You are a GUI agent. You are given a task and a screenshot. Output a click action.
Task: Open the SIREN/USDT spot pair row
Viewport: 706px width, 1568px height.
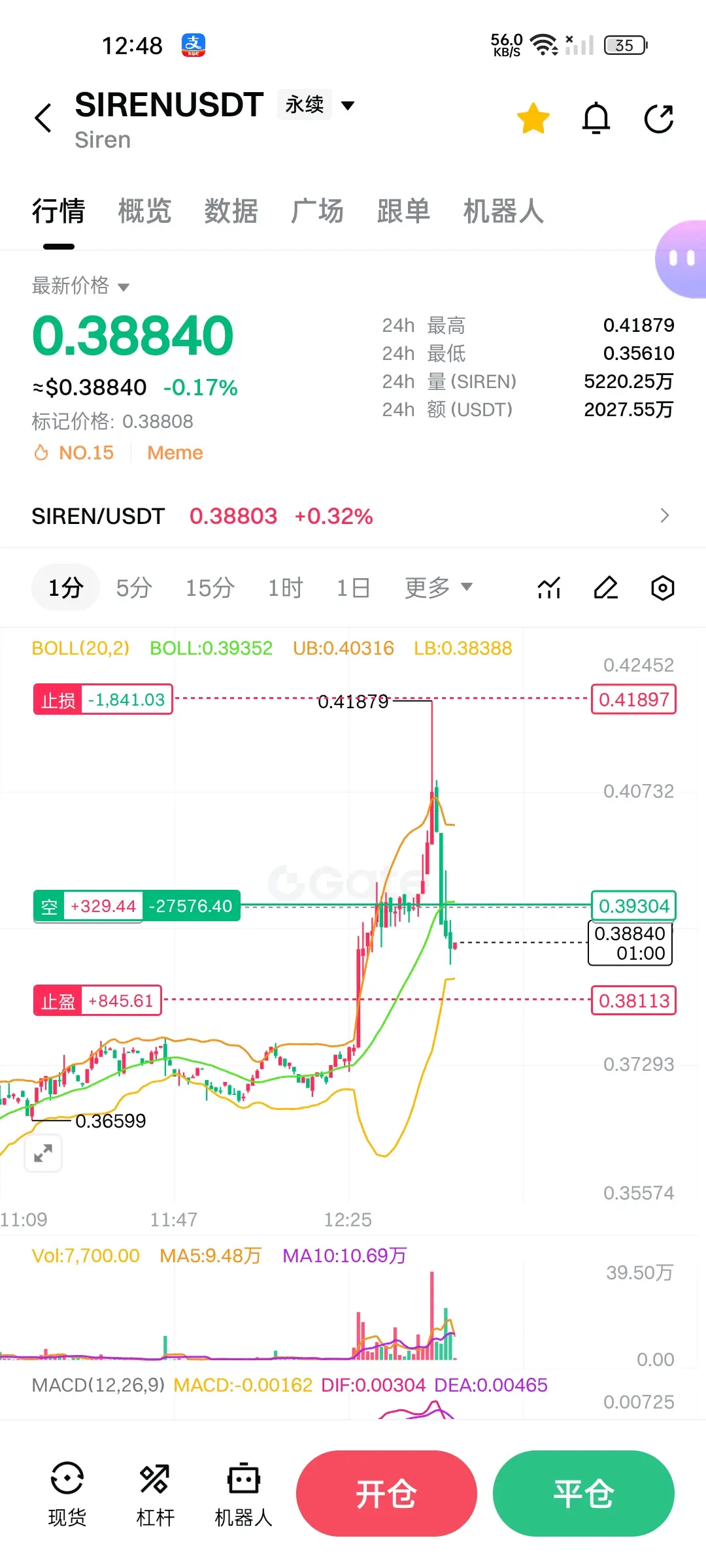click(x=353, y=516)
